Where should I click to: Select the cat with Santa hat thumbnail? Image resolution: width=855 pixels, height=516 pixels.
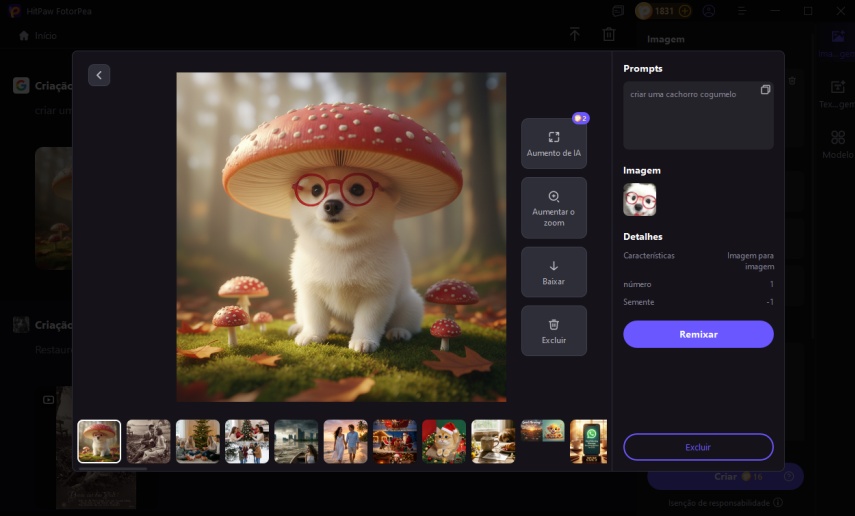(443, 441)
